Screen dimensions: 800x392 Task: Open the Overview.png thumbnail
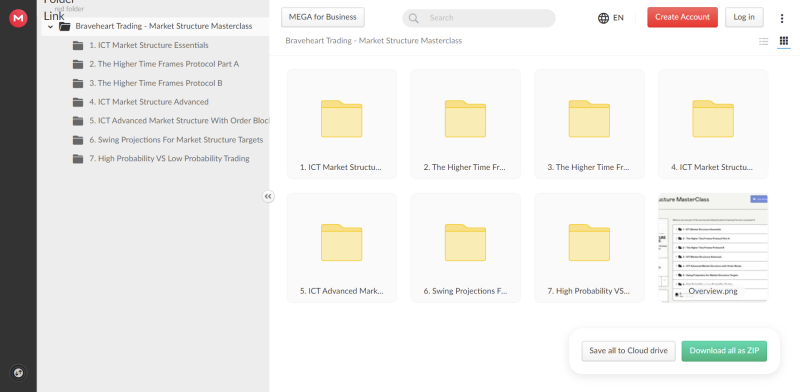pyautogui.click(x=713, y=248)
